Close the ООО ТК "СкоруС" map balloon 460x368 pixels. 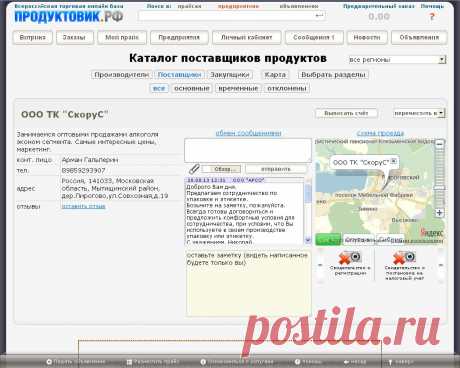click(x=394, y=161)
